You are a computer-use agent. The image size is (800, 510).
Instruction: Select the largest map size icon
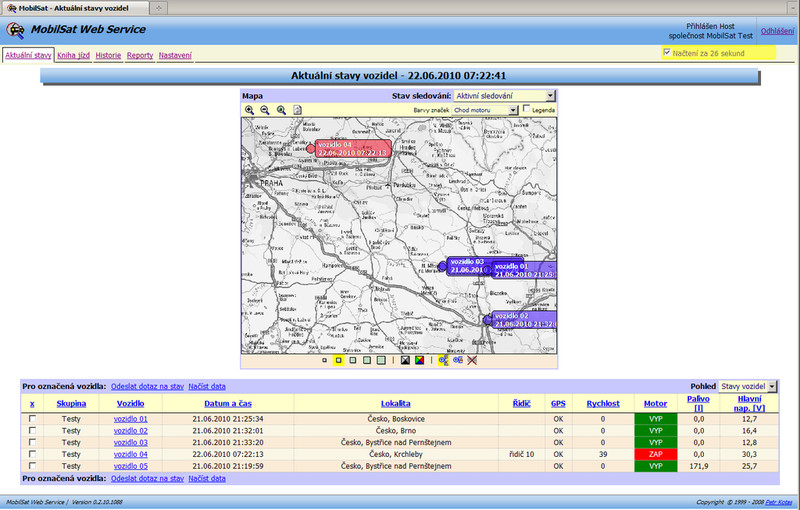point(381,361)
